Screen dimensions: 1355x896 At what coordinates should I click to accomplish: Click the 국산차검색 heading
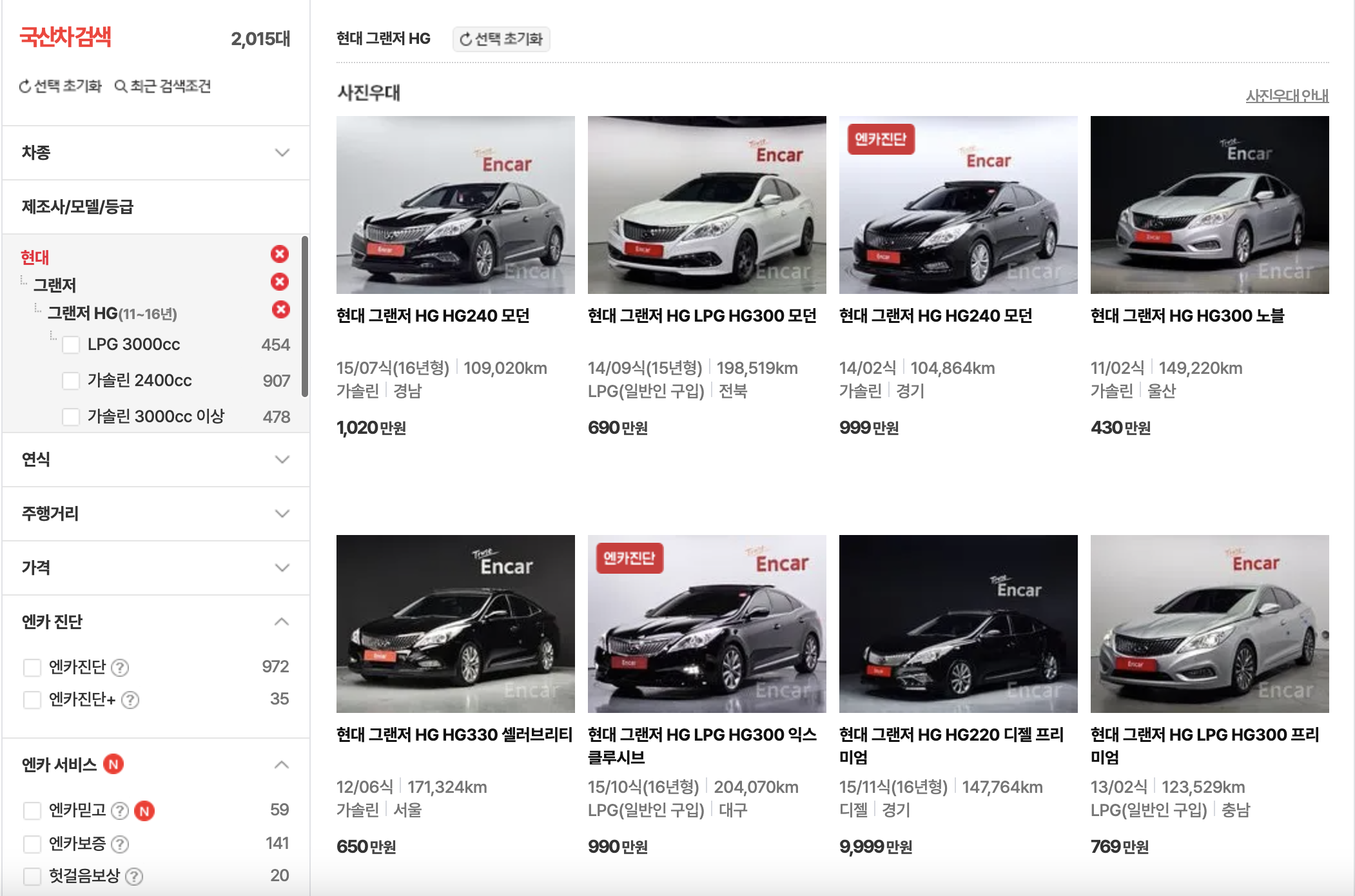point(66,37)
